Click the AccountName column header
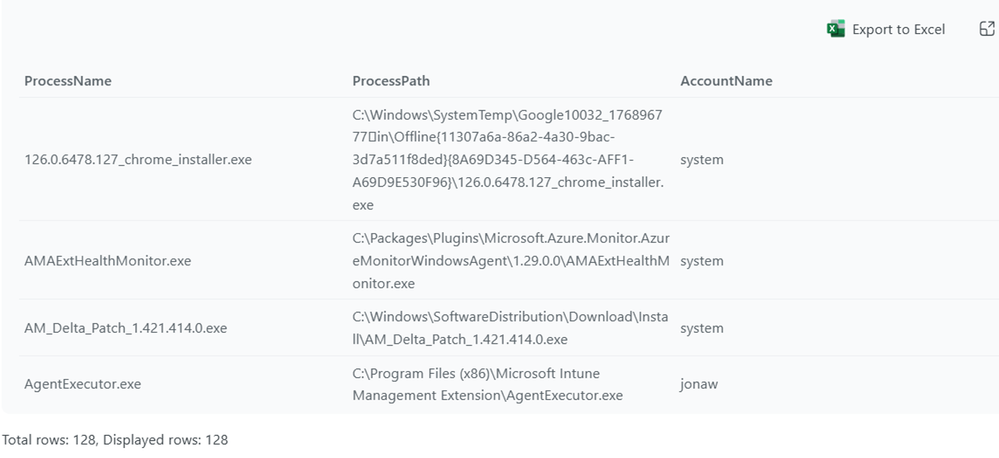 click(x=726, y=81)
